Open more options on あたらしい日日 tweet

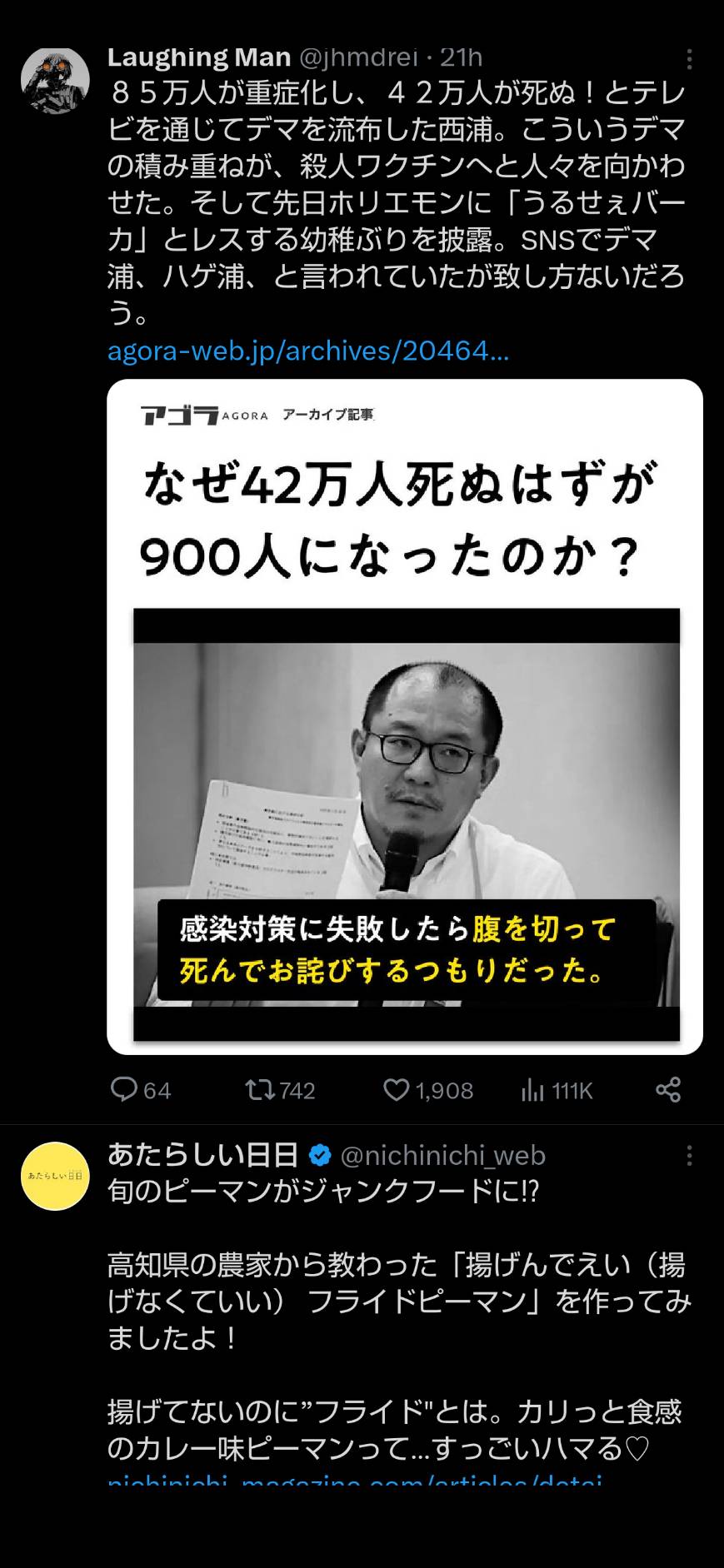(x=689, y=1156)
